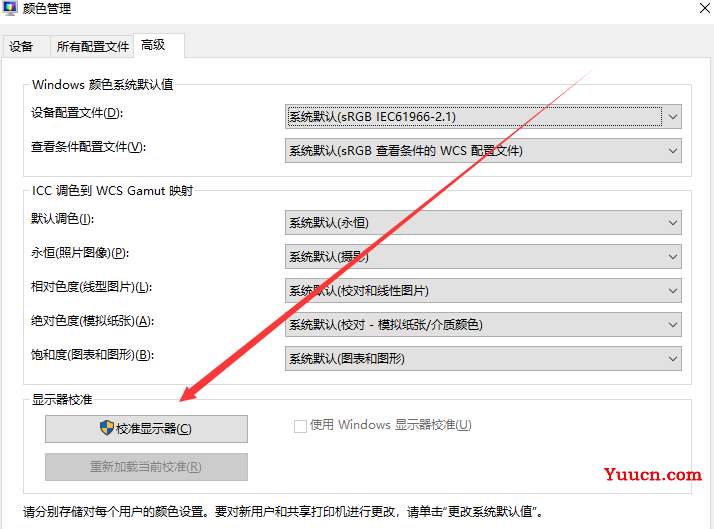Open the 默认调色 dropdown showing 永恒
Image resolution: width=714 pixels, height=529 pixels.
[x=483, y=223]
